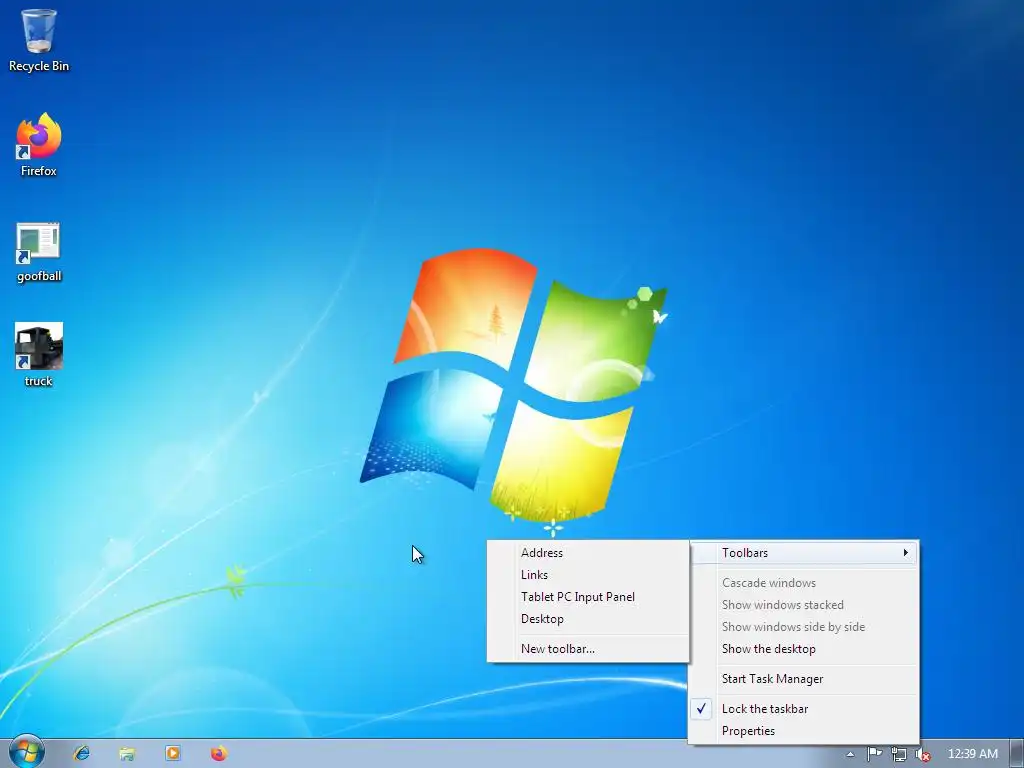The height and width of the screenshot is (768, 1024).
Task: Select the Firefox desktop shortcut
Action: point(39,145)
